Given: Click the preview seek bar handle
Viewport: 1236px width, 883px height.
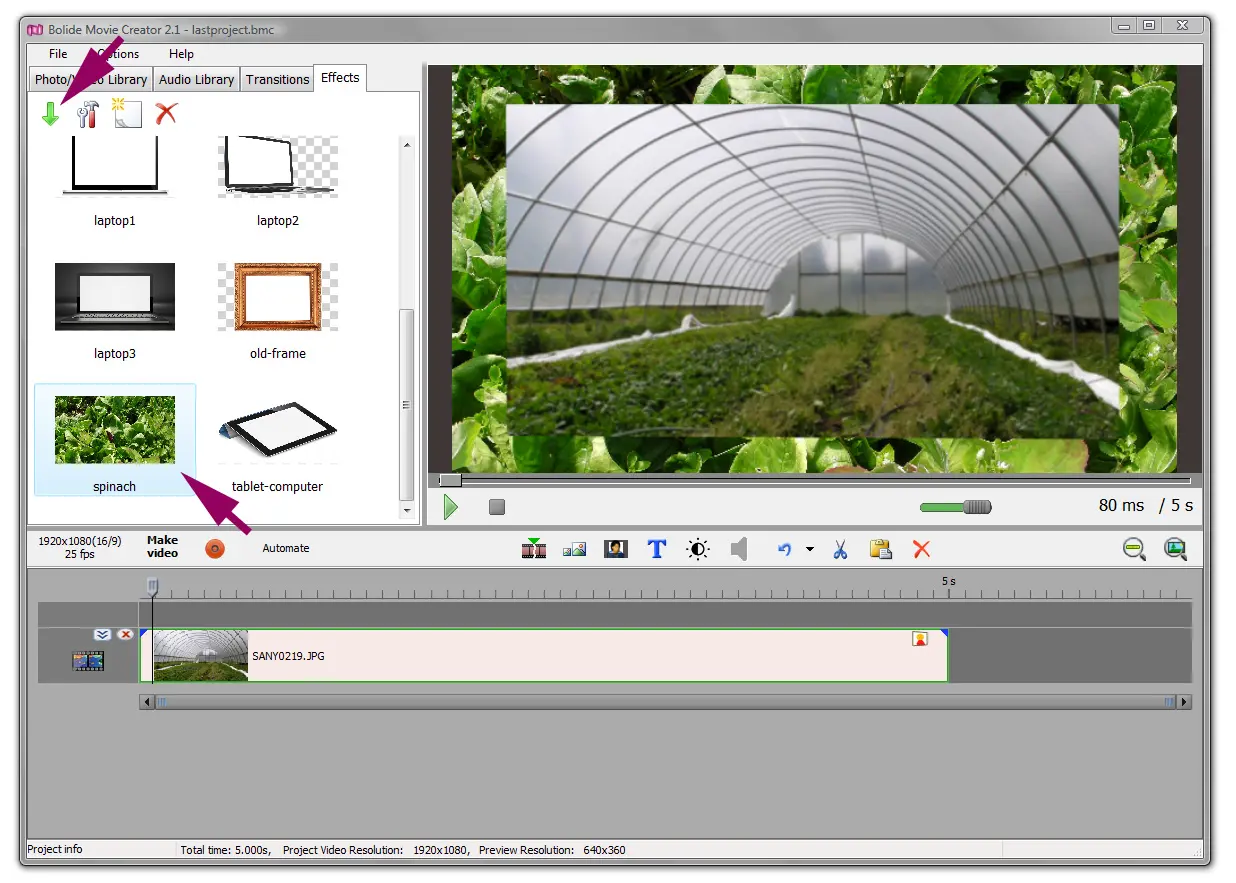Looking at the screenshot, I should (450, 480).
